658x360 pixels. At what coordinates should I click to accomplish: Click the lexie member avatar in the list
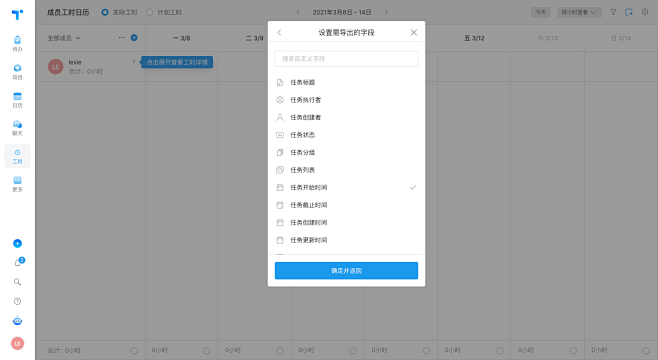click(x=55, y=67)
